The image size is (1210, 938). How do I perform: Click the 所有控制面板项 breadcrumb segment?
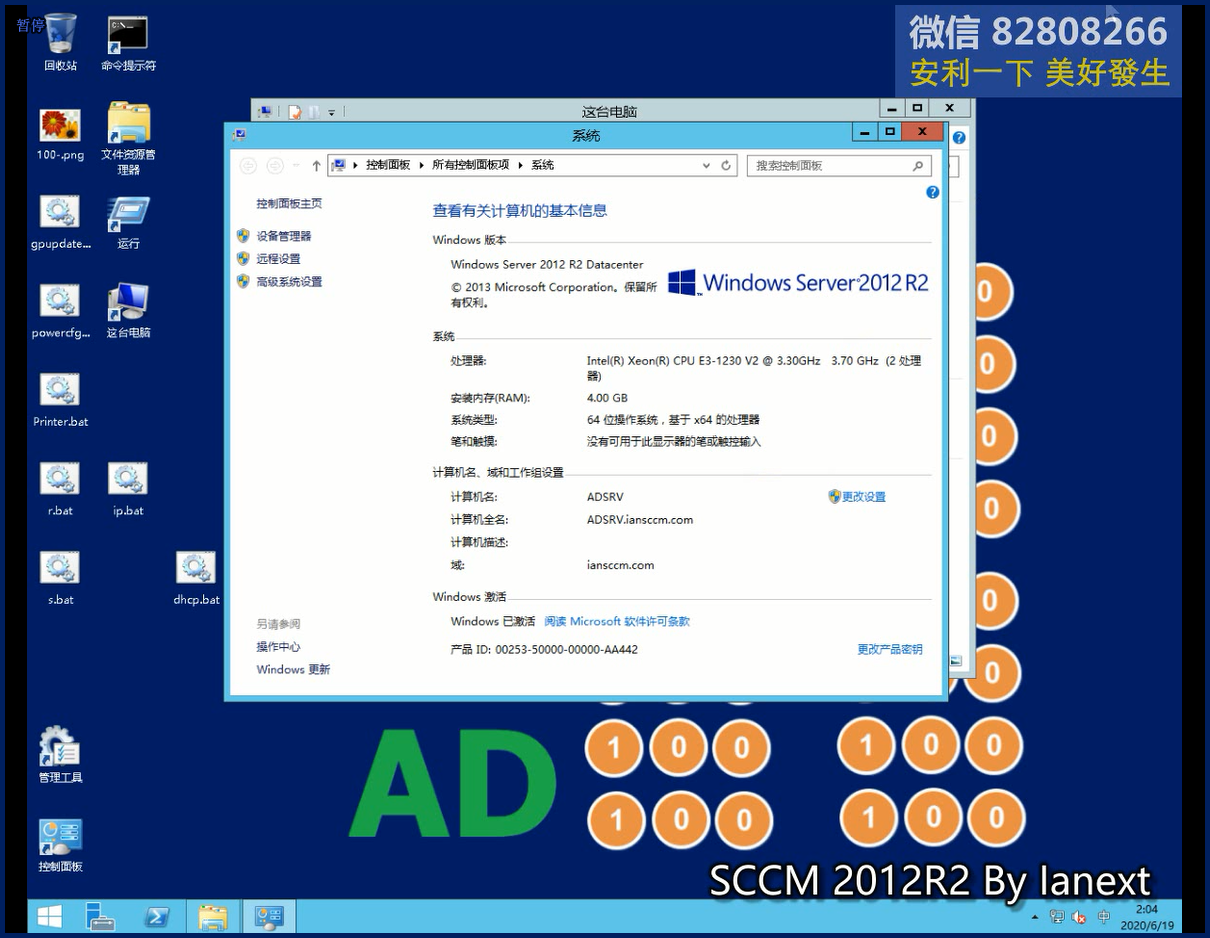471,166
